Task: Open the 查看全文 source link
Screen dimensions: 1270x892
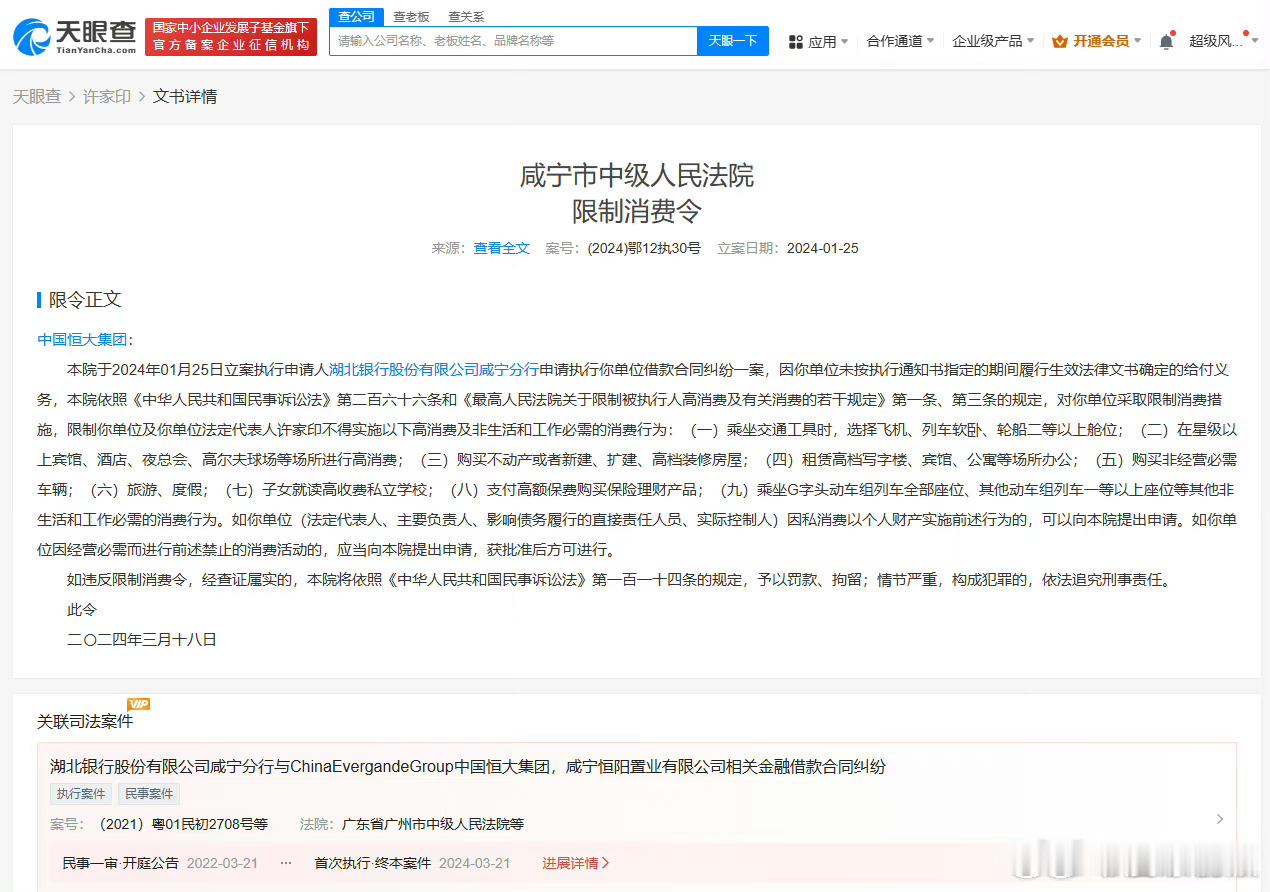Action: pyautogui.click(x=502, y=248)
